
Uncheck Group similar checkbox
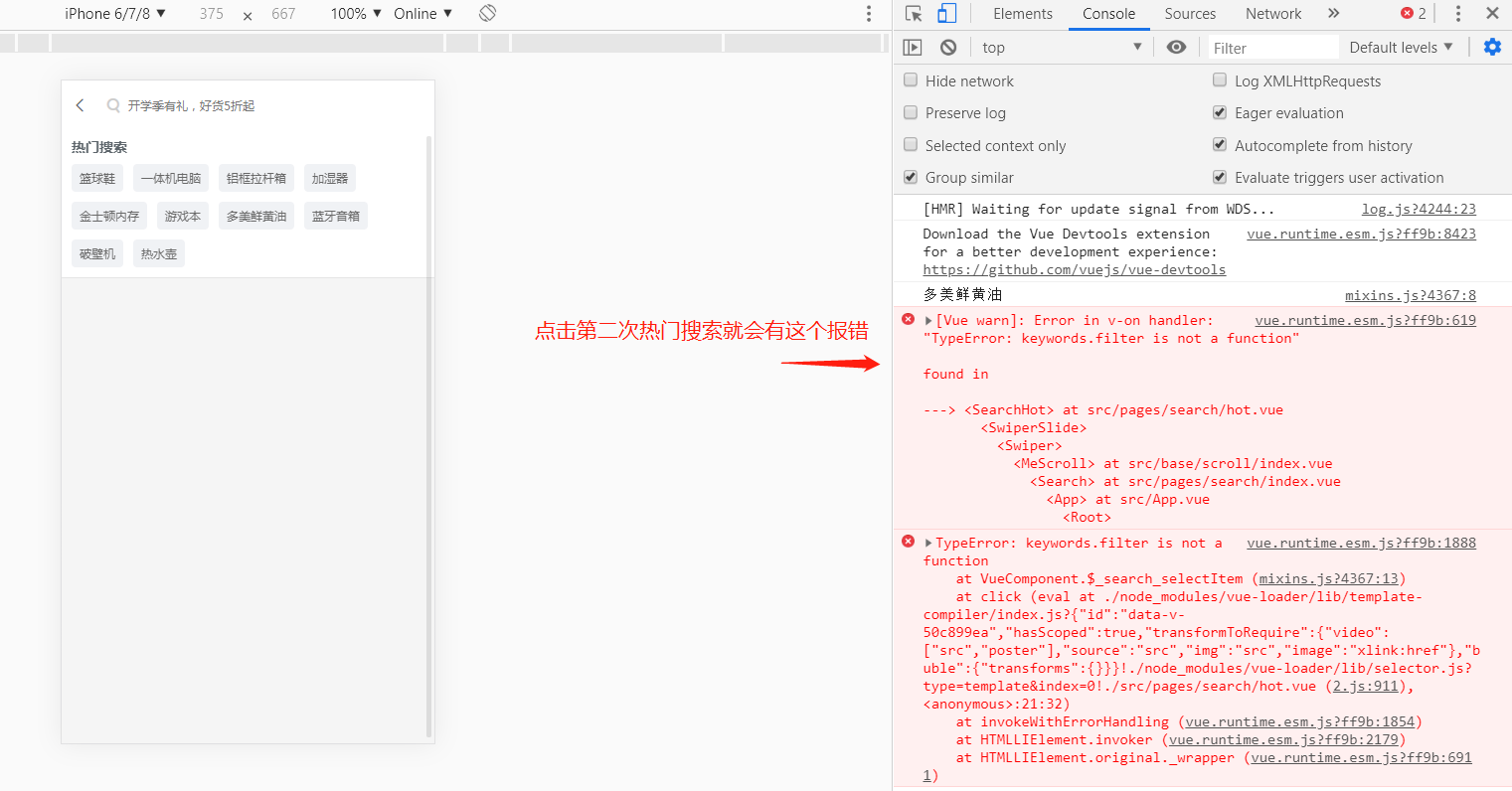[911, 177]
